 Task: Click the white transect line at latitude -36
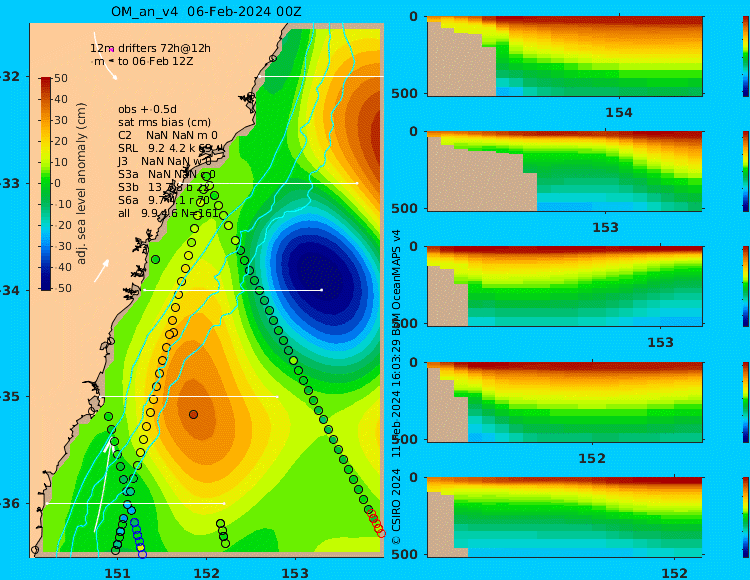pos(135,503)
